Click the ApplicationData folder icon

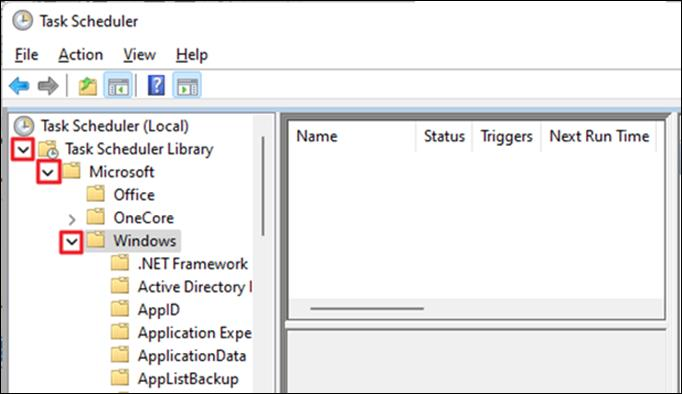pyautogui.click(x=120, y=355)
